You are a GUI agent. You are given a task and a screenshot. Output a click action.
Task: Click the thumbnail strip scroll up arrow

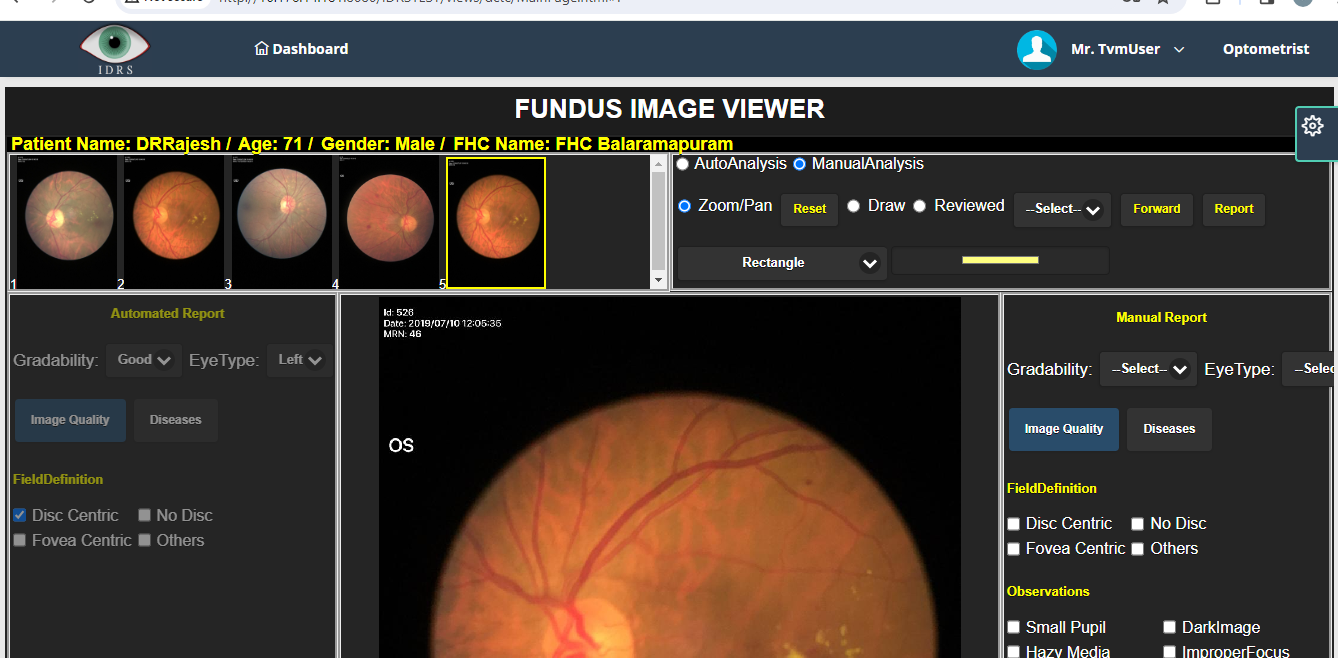(658, 163)
